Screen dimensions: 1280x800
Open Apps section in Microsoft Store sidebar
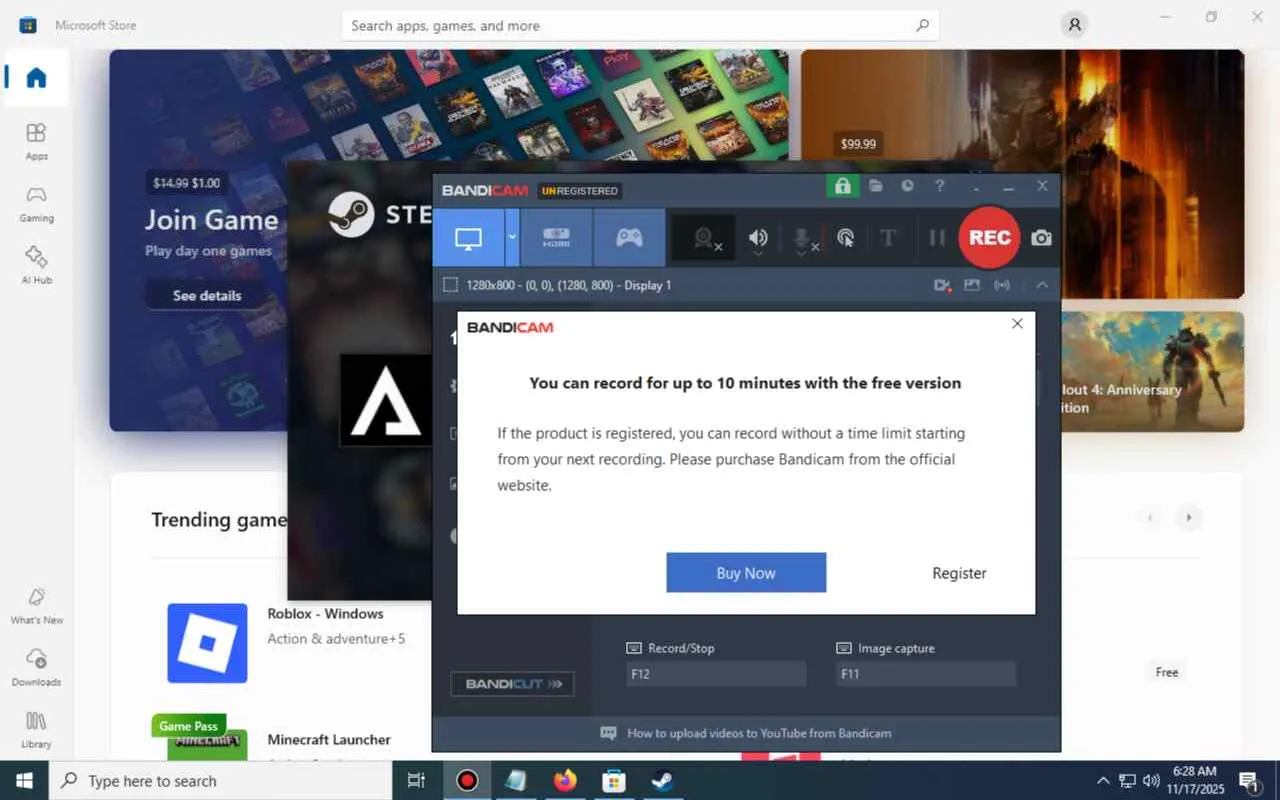(x=36, y=141)
